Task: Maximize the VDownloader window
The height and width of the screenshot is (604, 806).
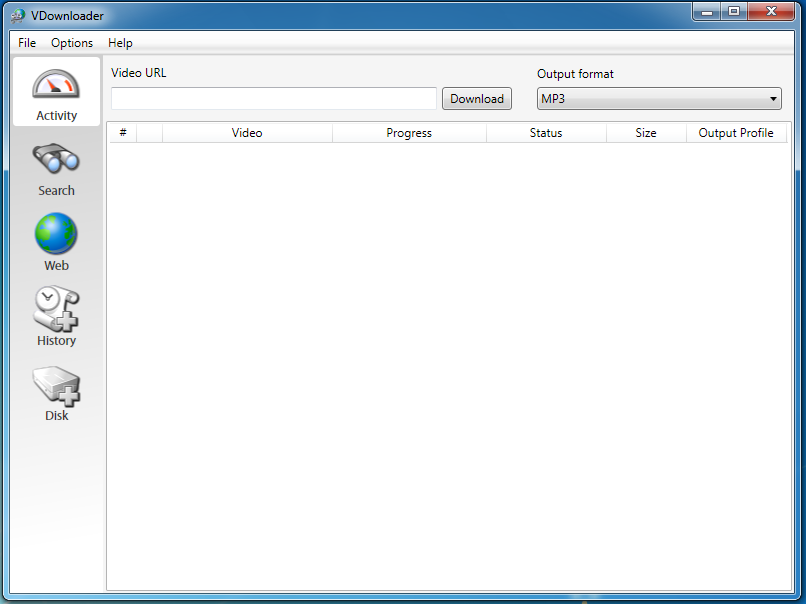Action: (734, 11)
